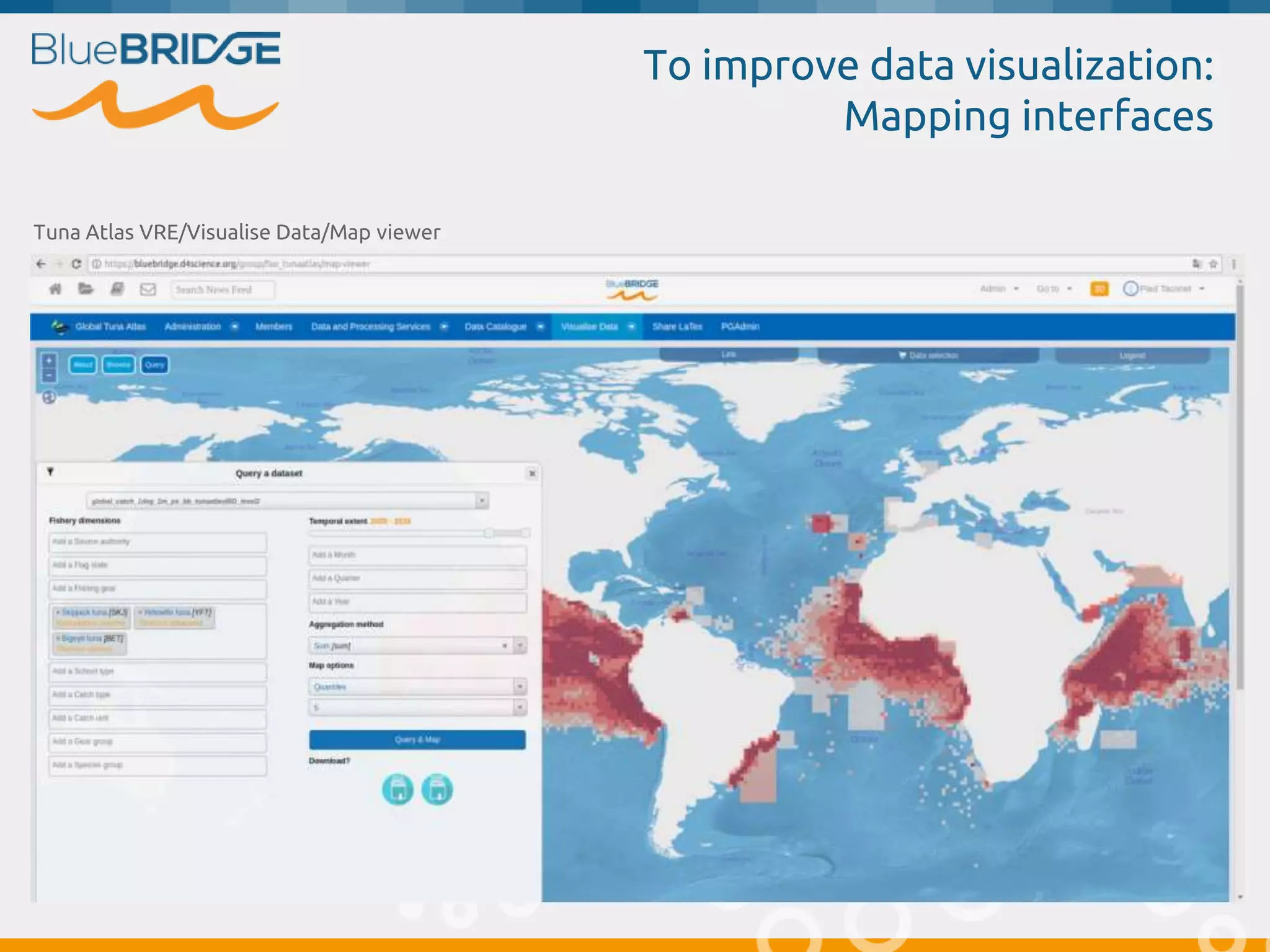Click the Global Tuna Atlas logo icon
This screenshot has width=1270, height=952.
point(60,327)
